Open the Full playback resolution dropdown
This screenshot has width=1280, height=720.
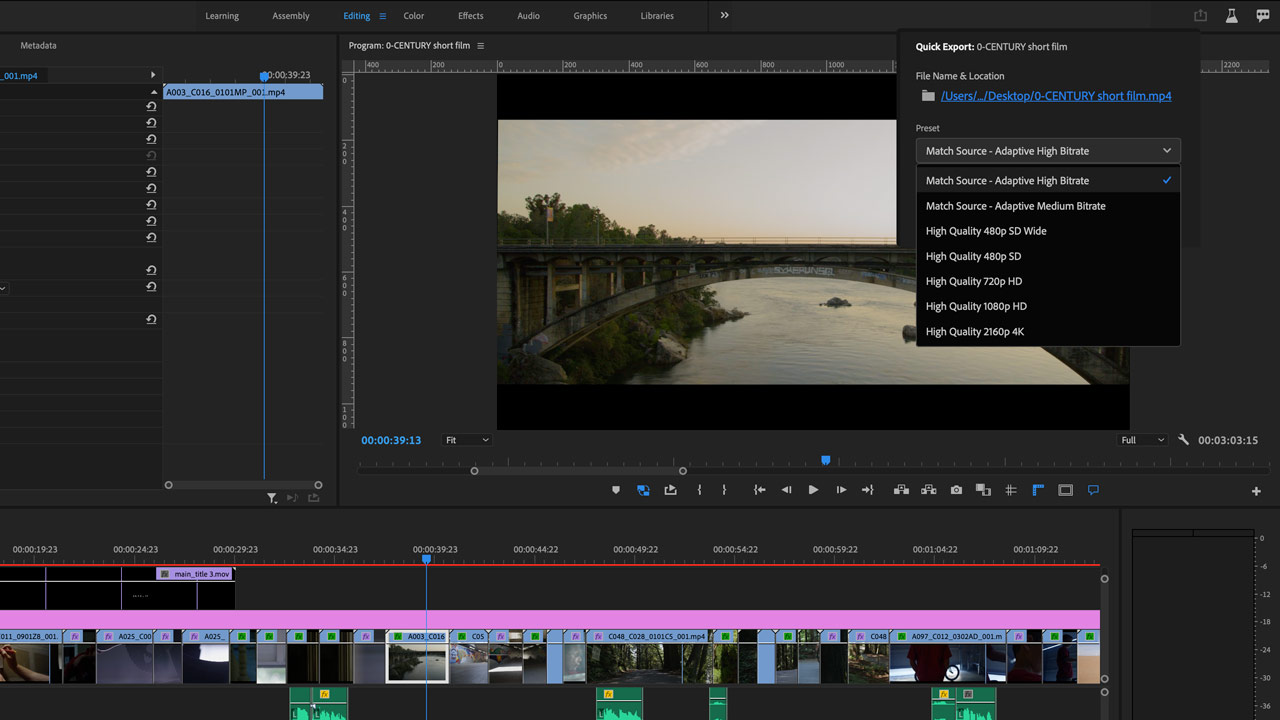click(1142, 440)
